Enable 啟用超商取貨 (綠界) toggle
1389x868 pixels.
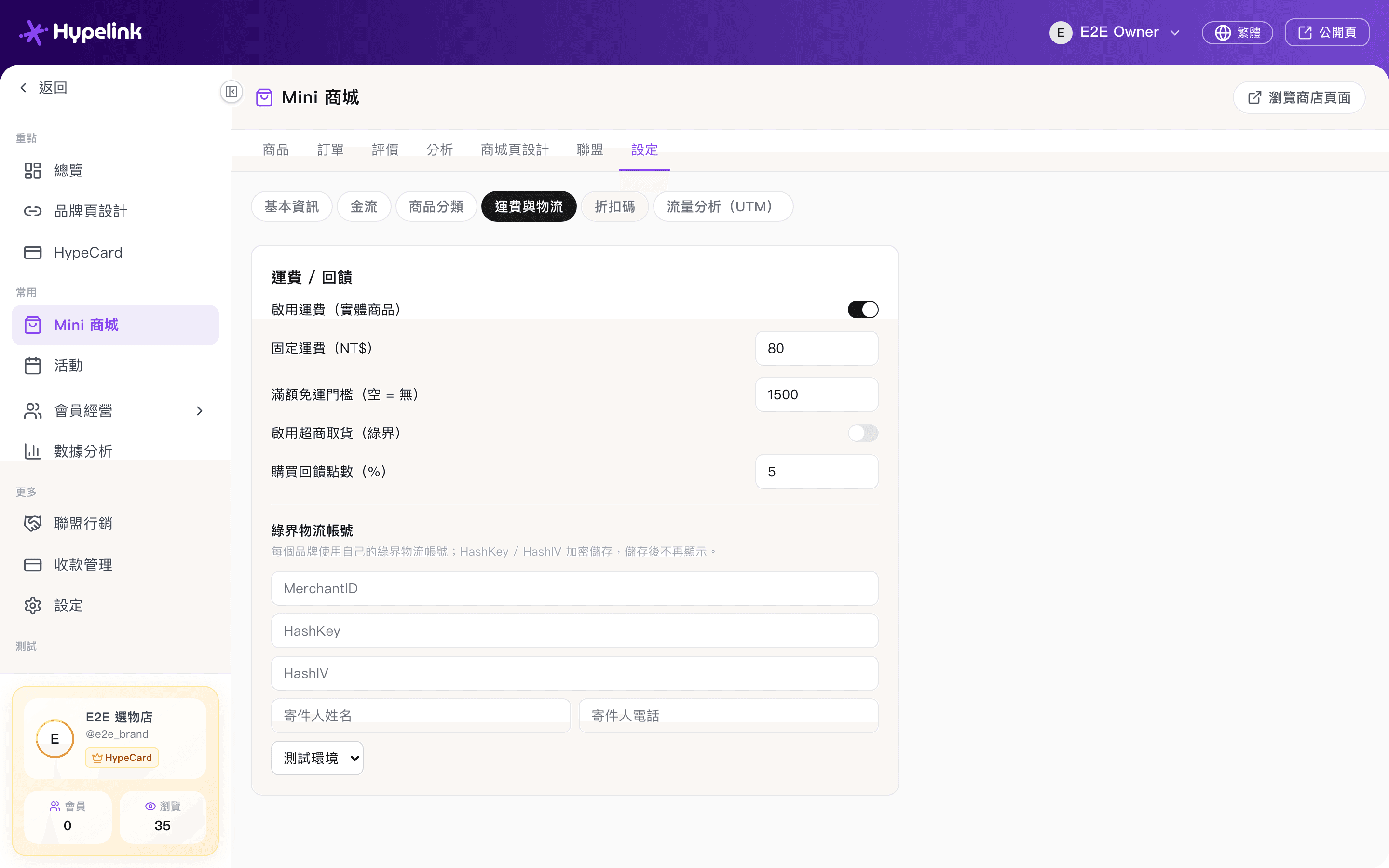863,433
